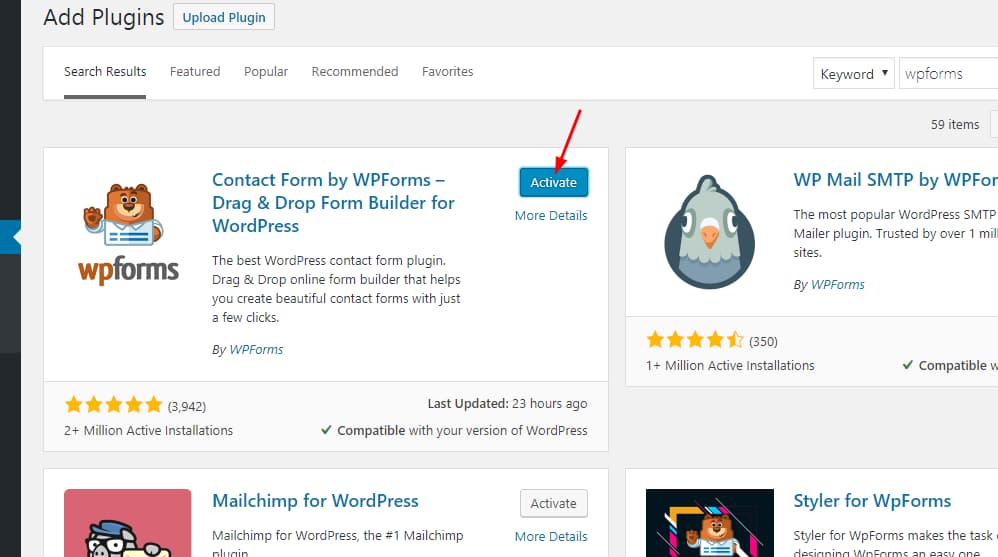Click WPForms author link under contact form plugin
This screenshot has height=557, width=998.
(x=256, y=349)
